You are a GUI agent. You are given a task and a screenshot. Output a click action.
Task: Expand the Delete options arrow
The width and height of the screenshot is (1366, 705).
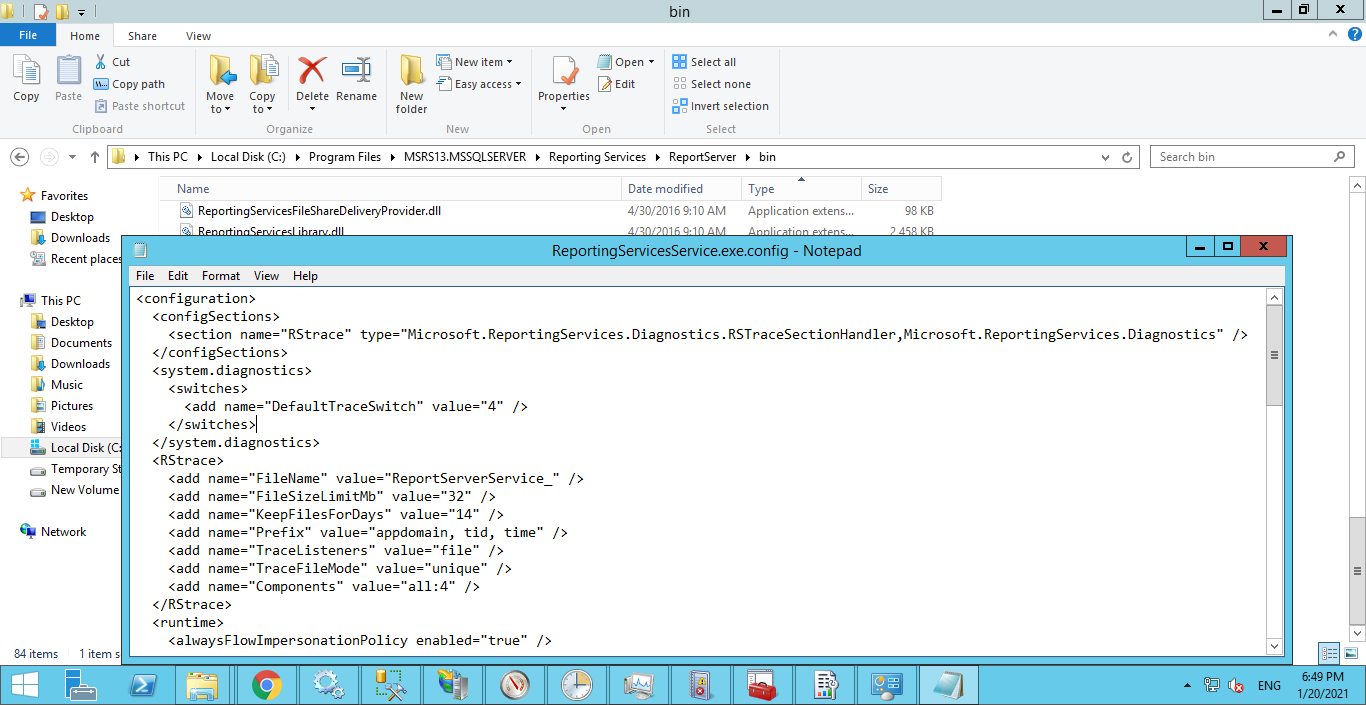point(312,108)
